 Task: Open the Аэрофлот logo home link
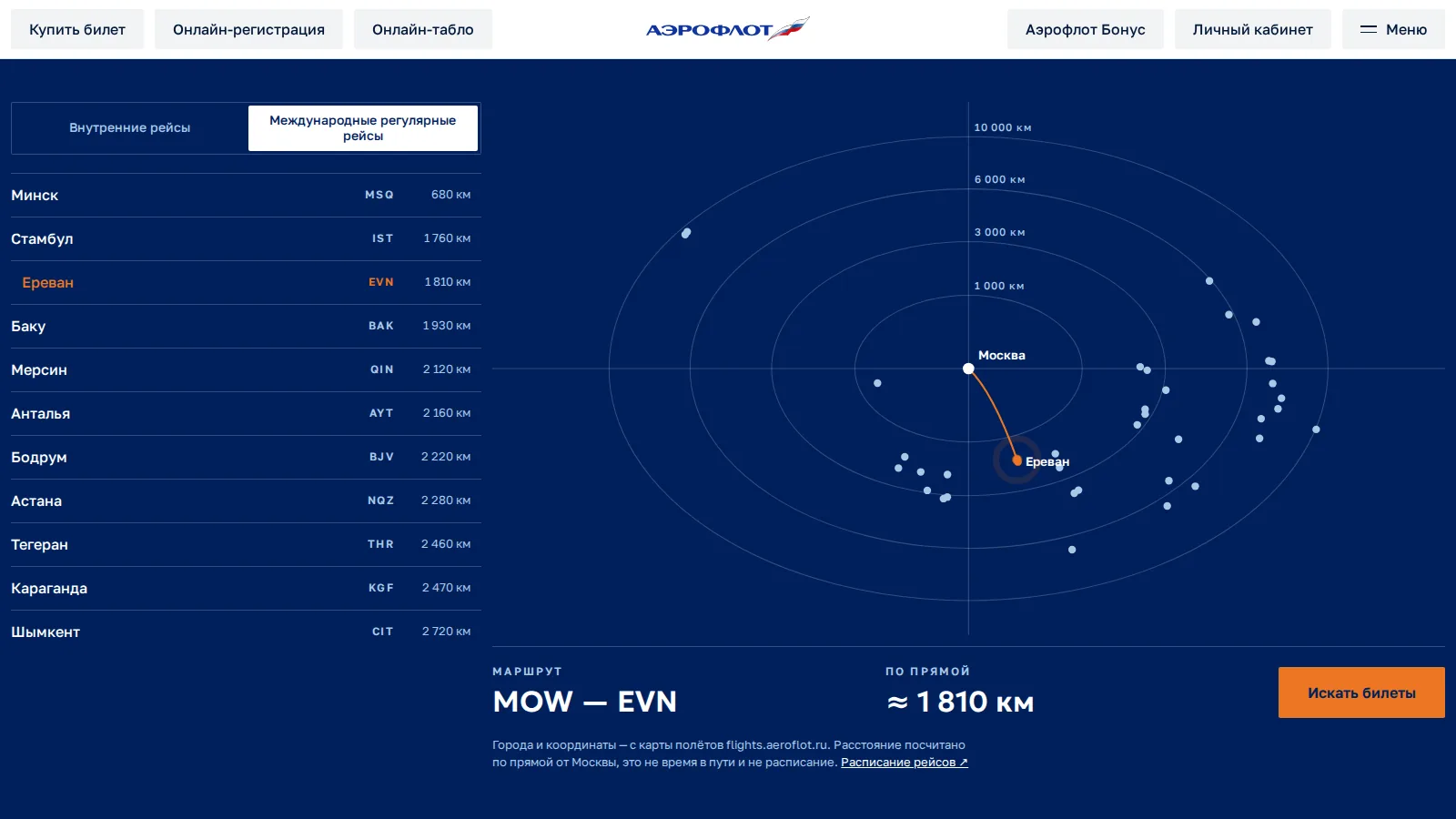[x=727, y=29]
